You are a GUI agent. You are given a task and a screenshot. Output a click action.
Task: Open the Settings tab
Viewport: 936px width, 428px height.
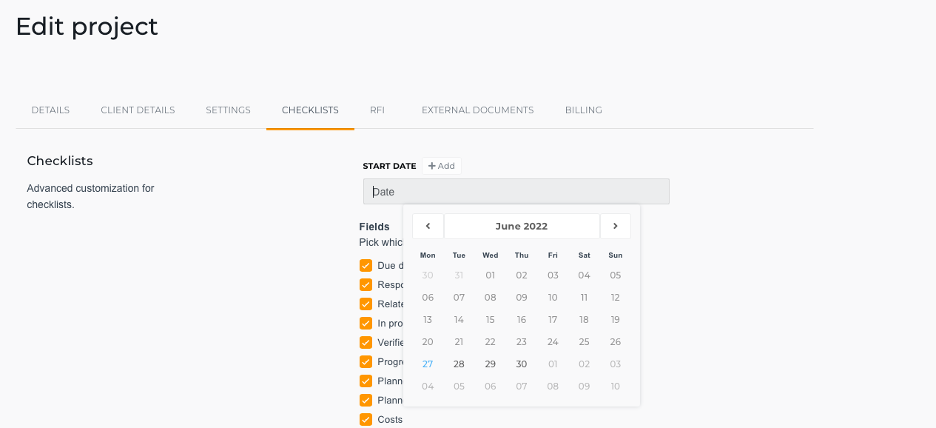tap(228, 110)
